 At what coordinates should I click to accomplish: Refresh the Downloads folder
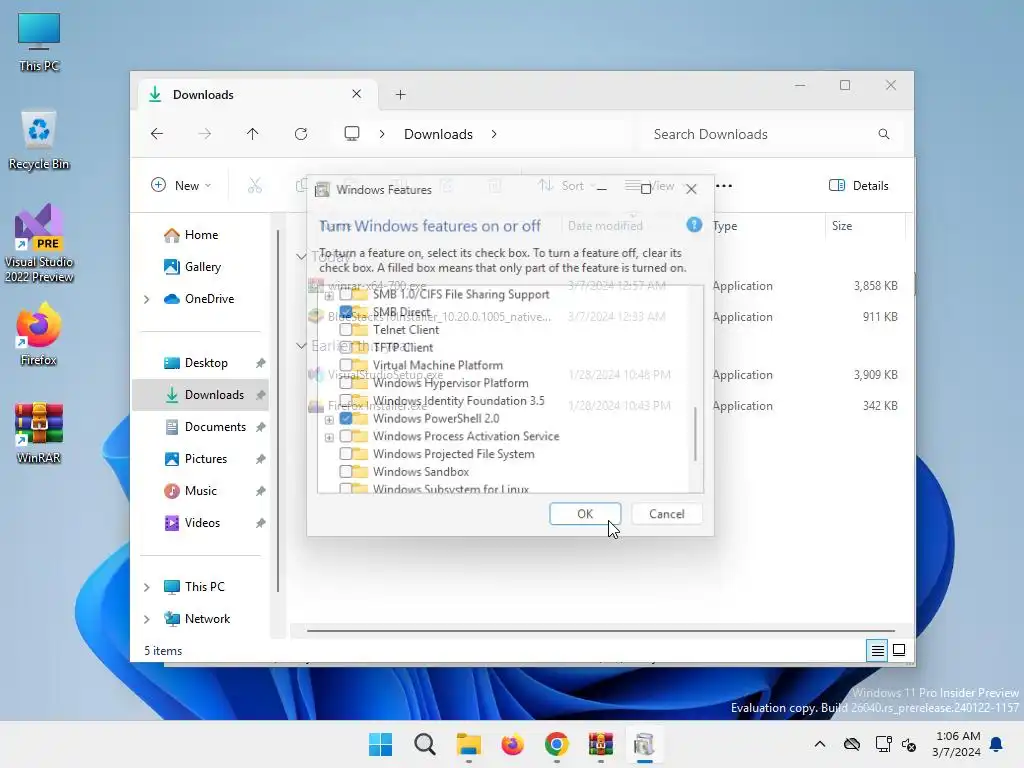point(301,134)
